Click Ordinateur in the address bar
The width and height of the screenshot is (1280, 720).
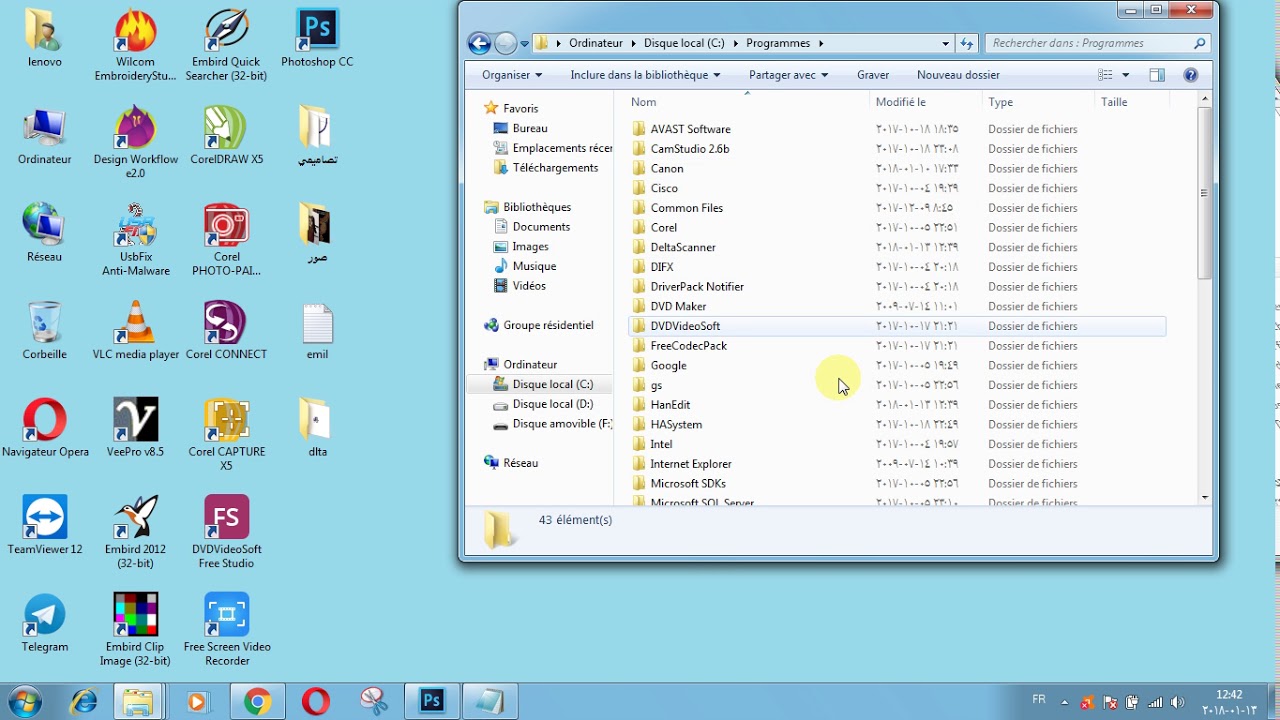pyautogui.click(x=596, y=44)
